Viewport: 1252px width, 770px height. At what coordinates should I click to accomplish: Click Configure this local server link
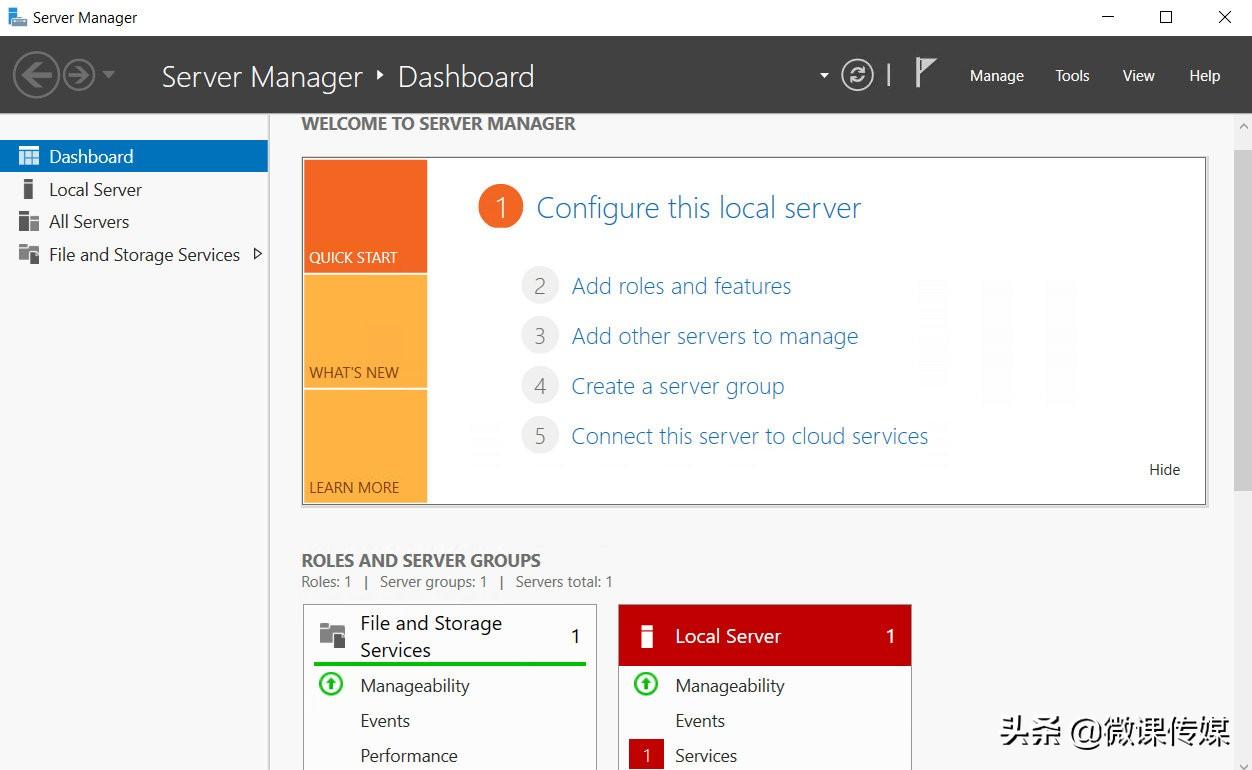tap(699, 208)
